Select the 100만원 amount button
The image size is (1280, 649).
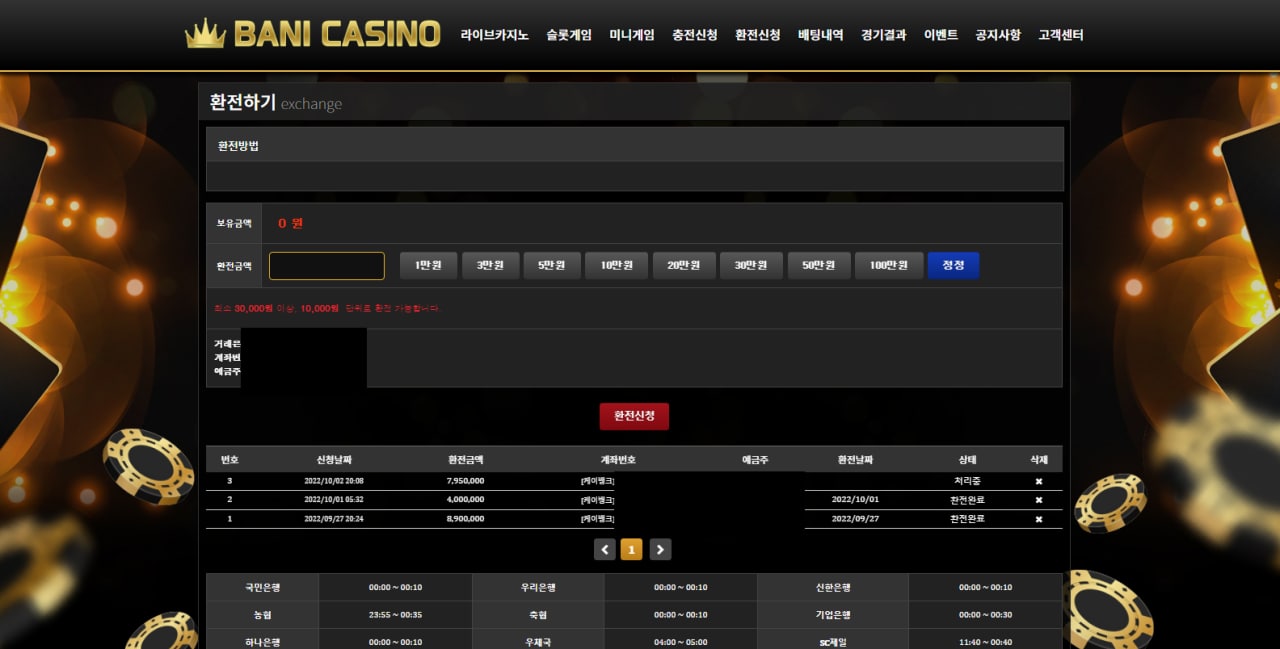888,266
